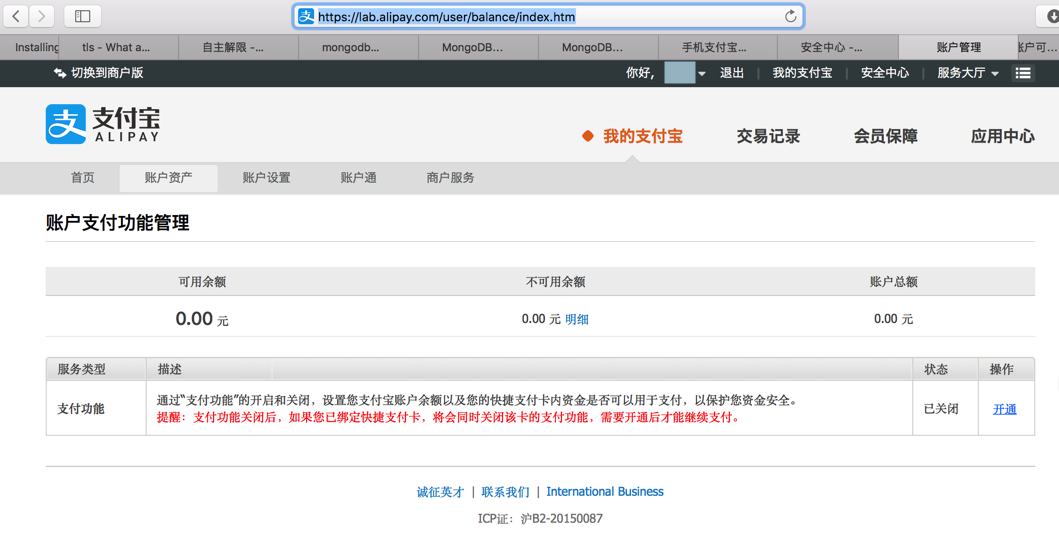This screenshot has height=537, width=1059.
Task: Click the 诚征英才 footer link
Action: 440,492
